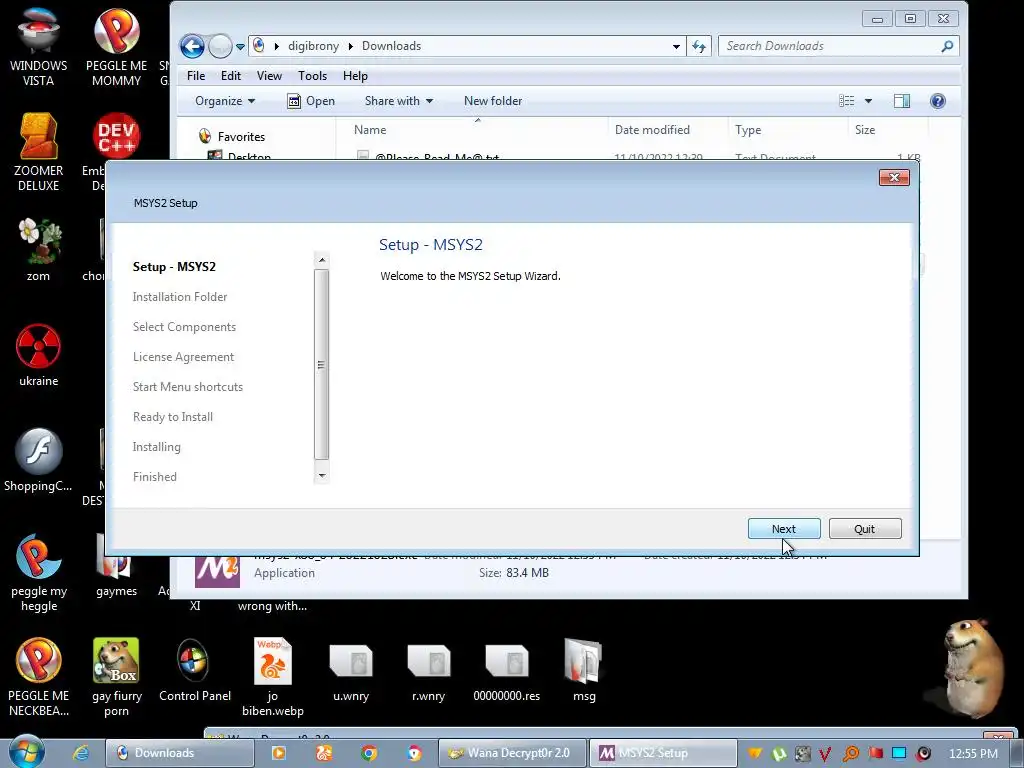1024x768 pixels.
Task: Expand the address bar history dropdown
Action: 676,46
